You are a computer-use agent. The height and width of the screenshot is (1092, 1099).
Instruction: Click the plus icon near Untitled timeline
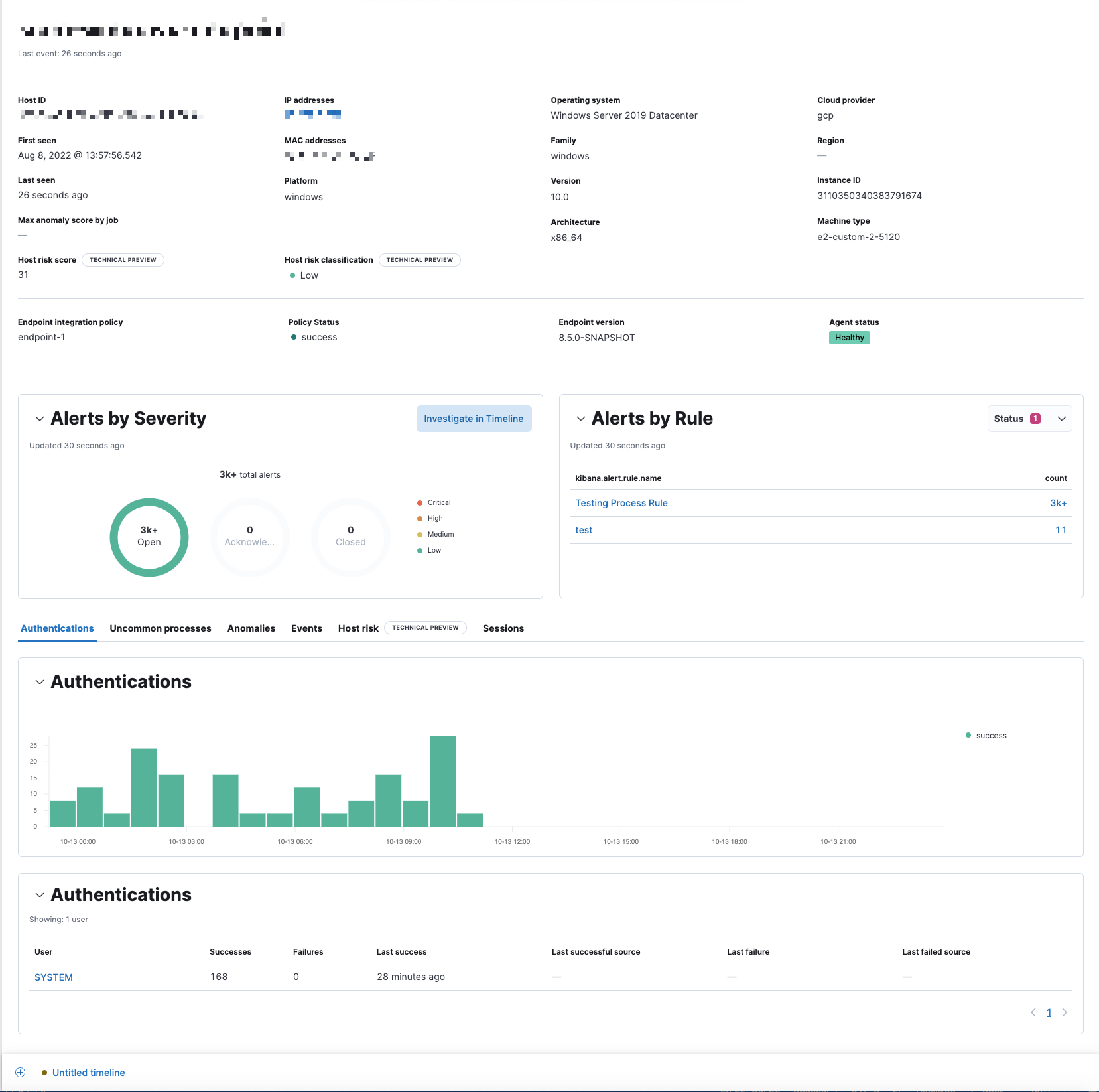[20, 1072]
